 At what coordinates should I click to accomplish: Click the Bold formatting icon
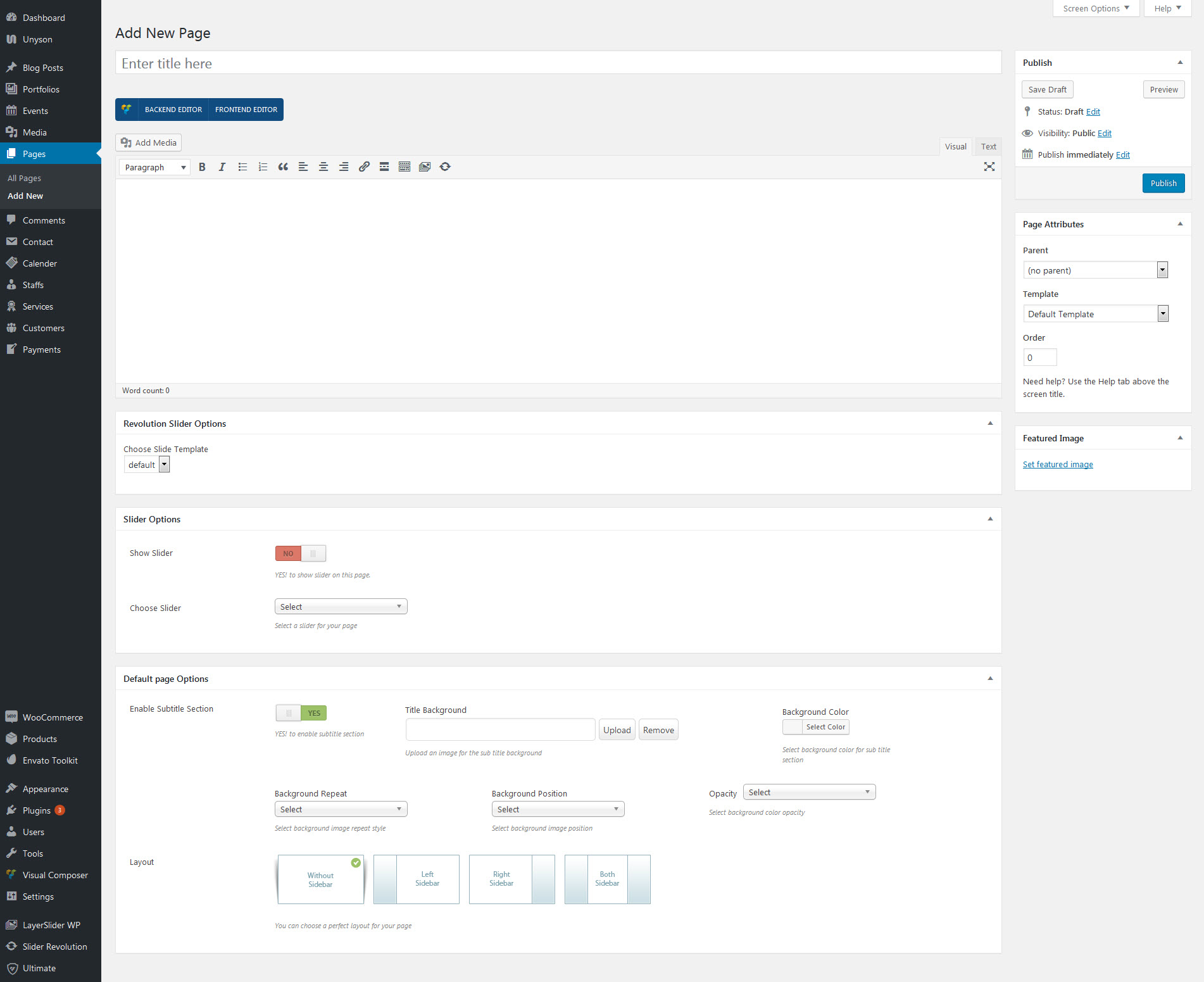pos(202,167)
